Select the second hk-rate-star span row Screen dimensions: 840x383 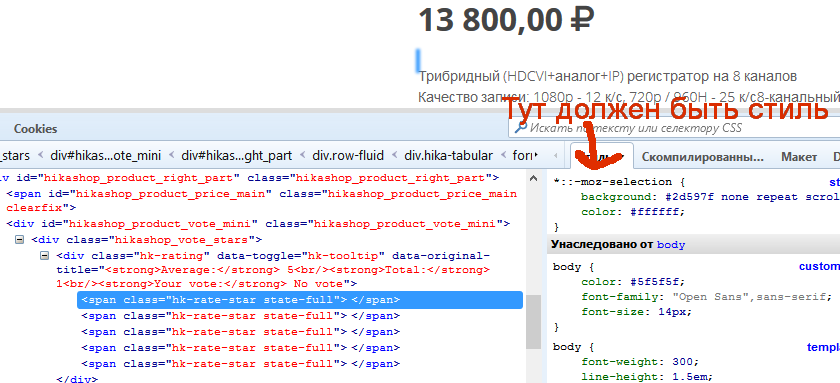tap(241, 316)
